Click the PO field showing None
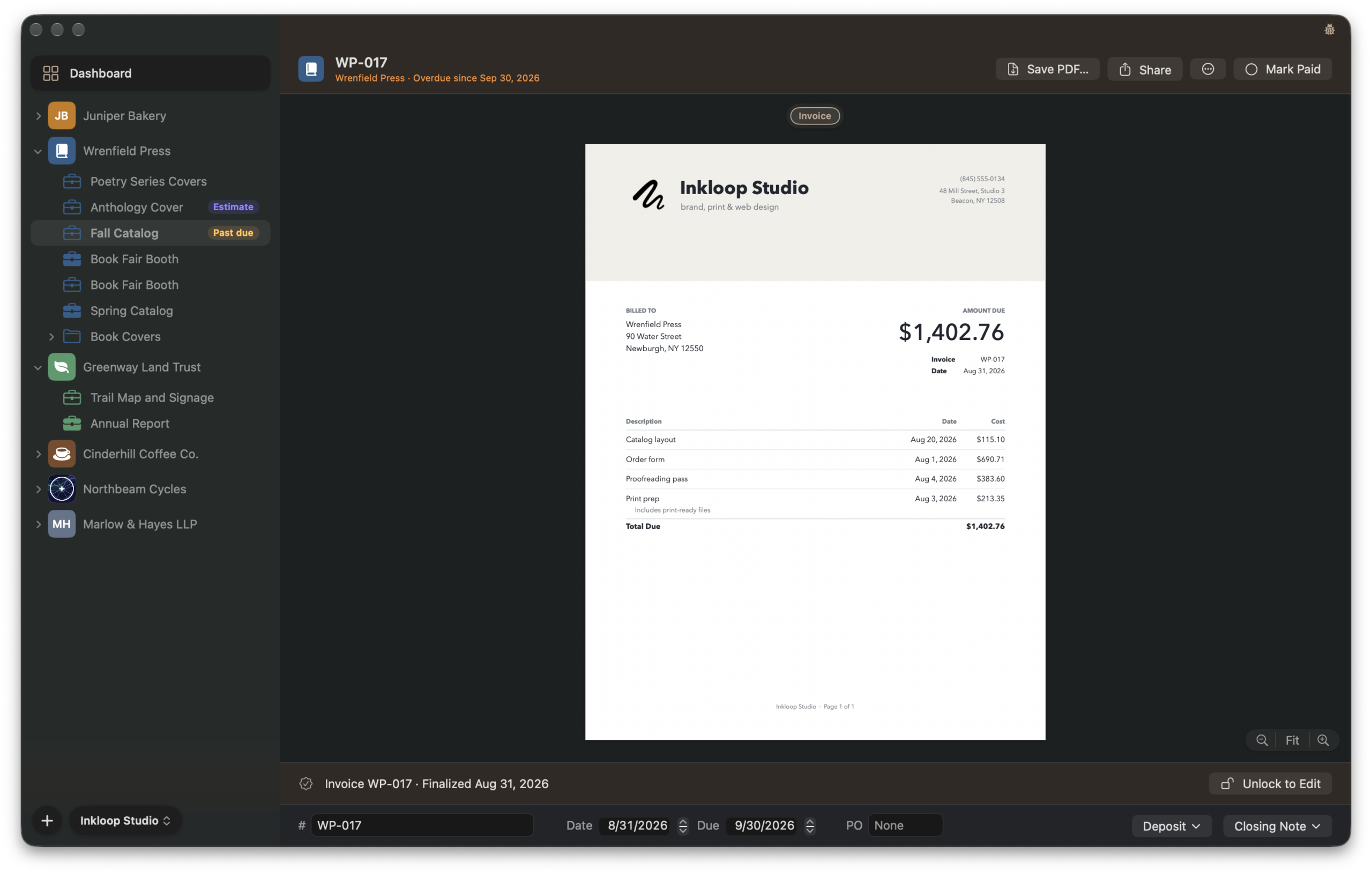The image size is (1372, 874). (905, 826)
